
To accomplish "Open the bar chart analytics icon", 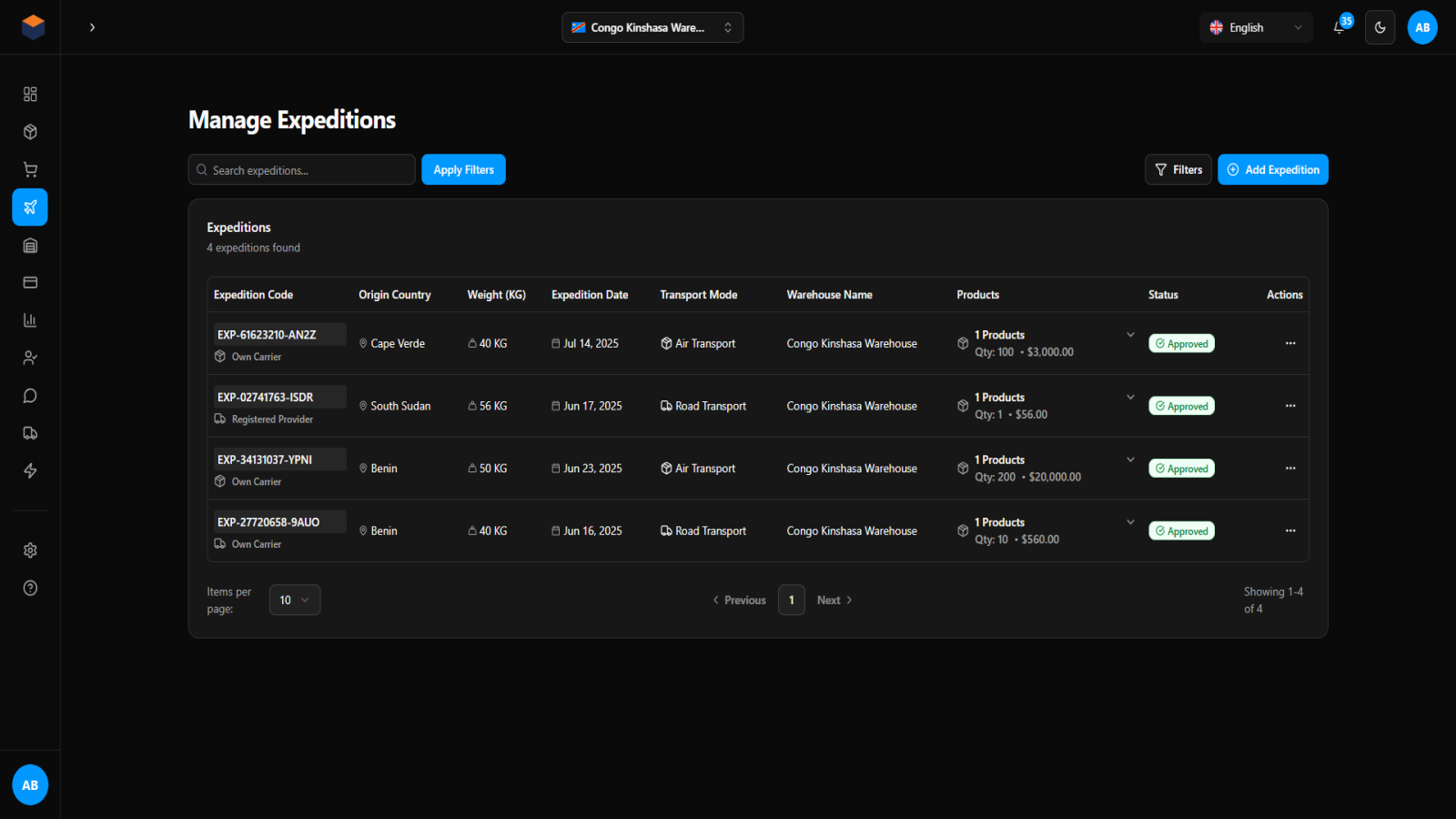I will (29, 319).
